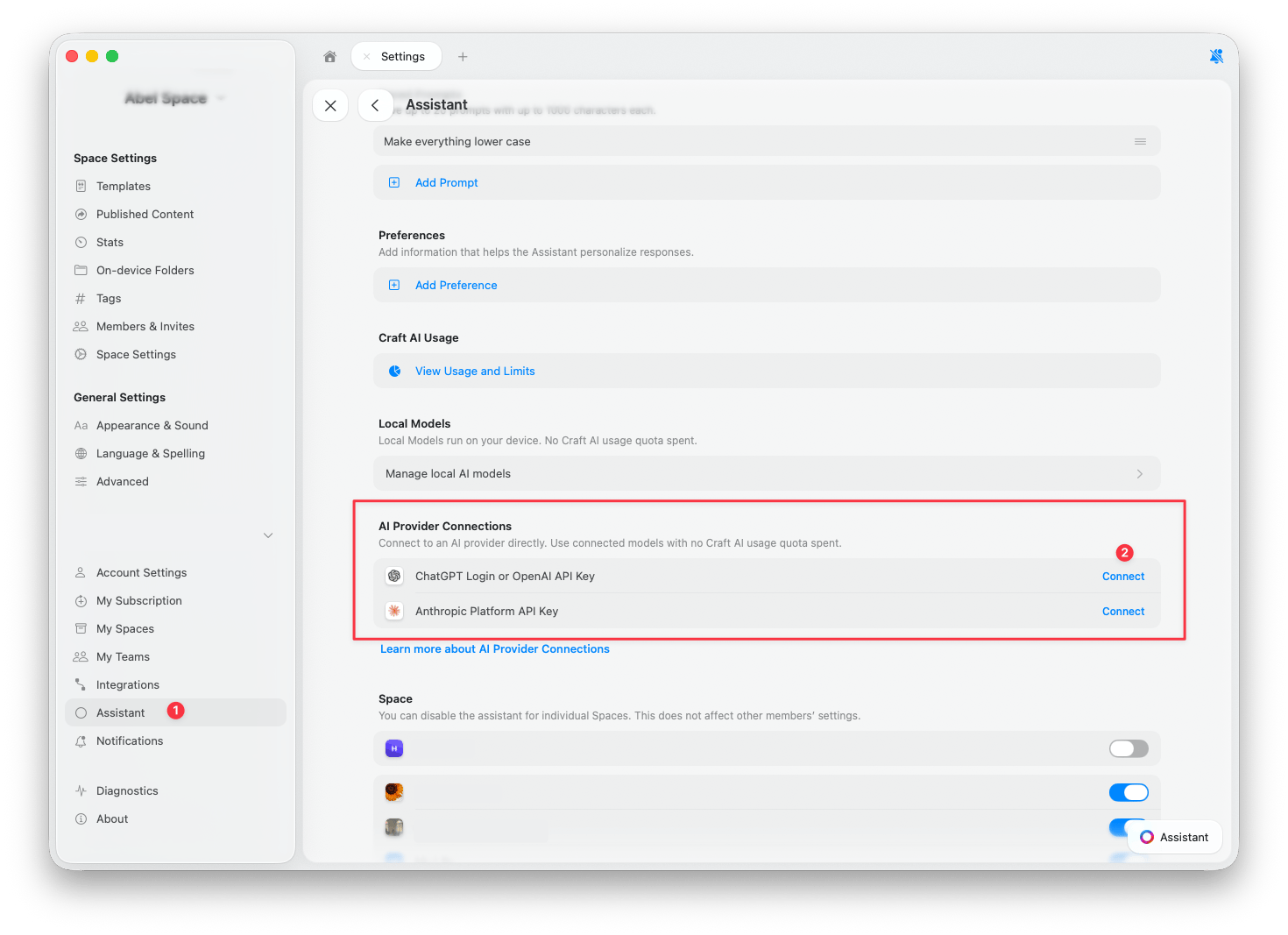This screenshot has height=935, width=1288.
Task: Collapse the sidebar section chevron
Action: (x=268, y=535)
